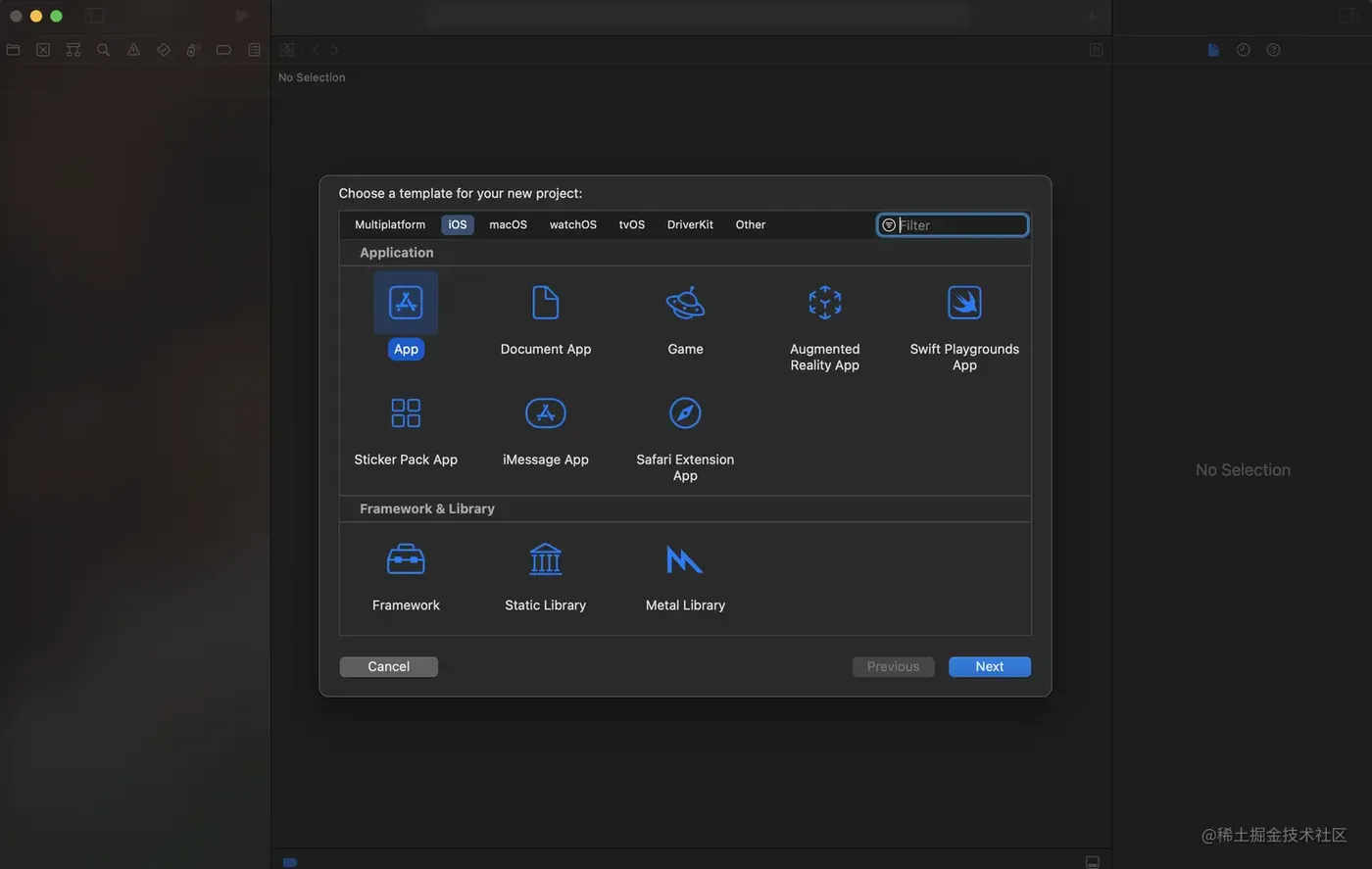Screen dimensions: 1372x869
Task: Focus the Filter search field
Action: pyautogui.click(x=953, y=225)
